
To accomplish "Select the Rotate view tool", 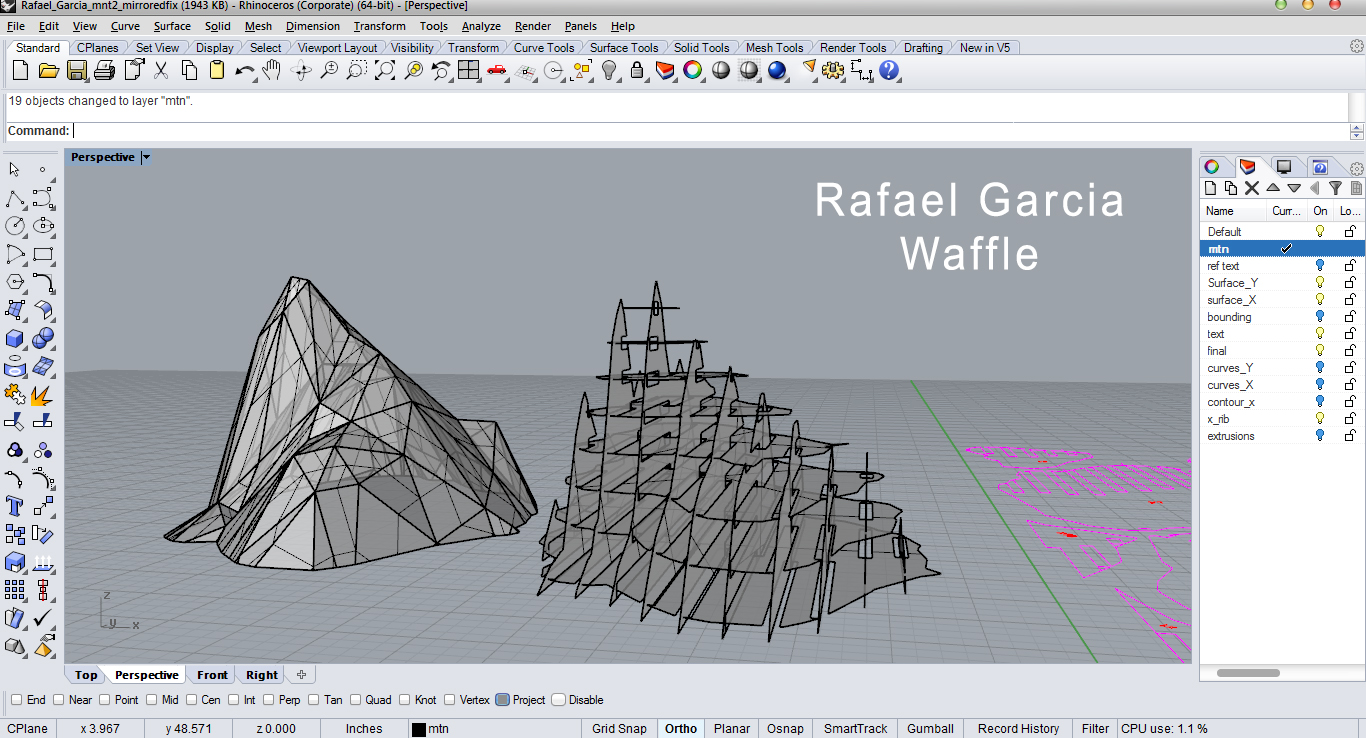I will pyautogui.click(x=301, y=70).
